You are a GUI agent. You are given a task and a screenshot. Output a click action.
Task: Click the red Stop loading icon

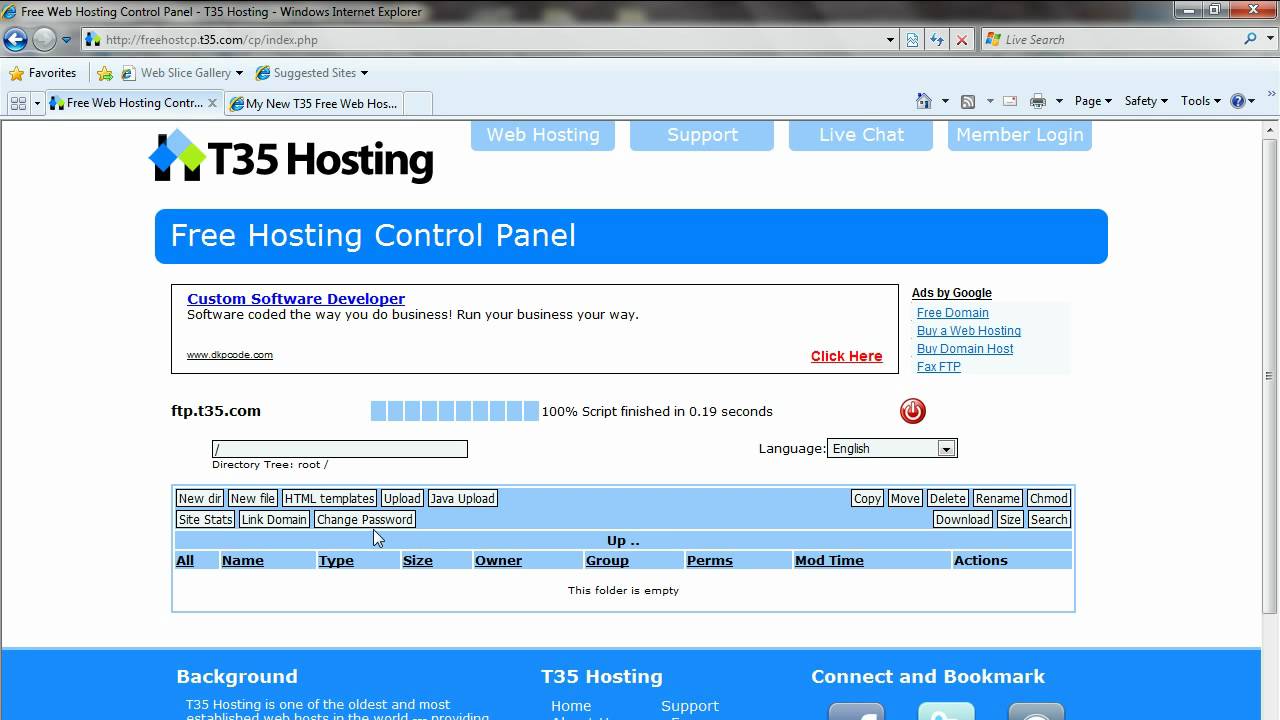click(x=962, y=40)
